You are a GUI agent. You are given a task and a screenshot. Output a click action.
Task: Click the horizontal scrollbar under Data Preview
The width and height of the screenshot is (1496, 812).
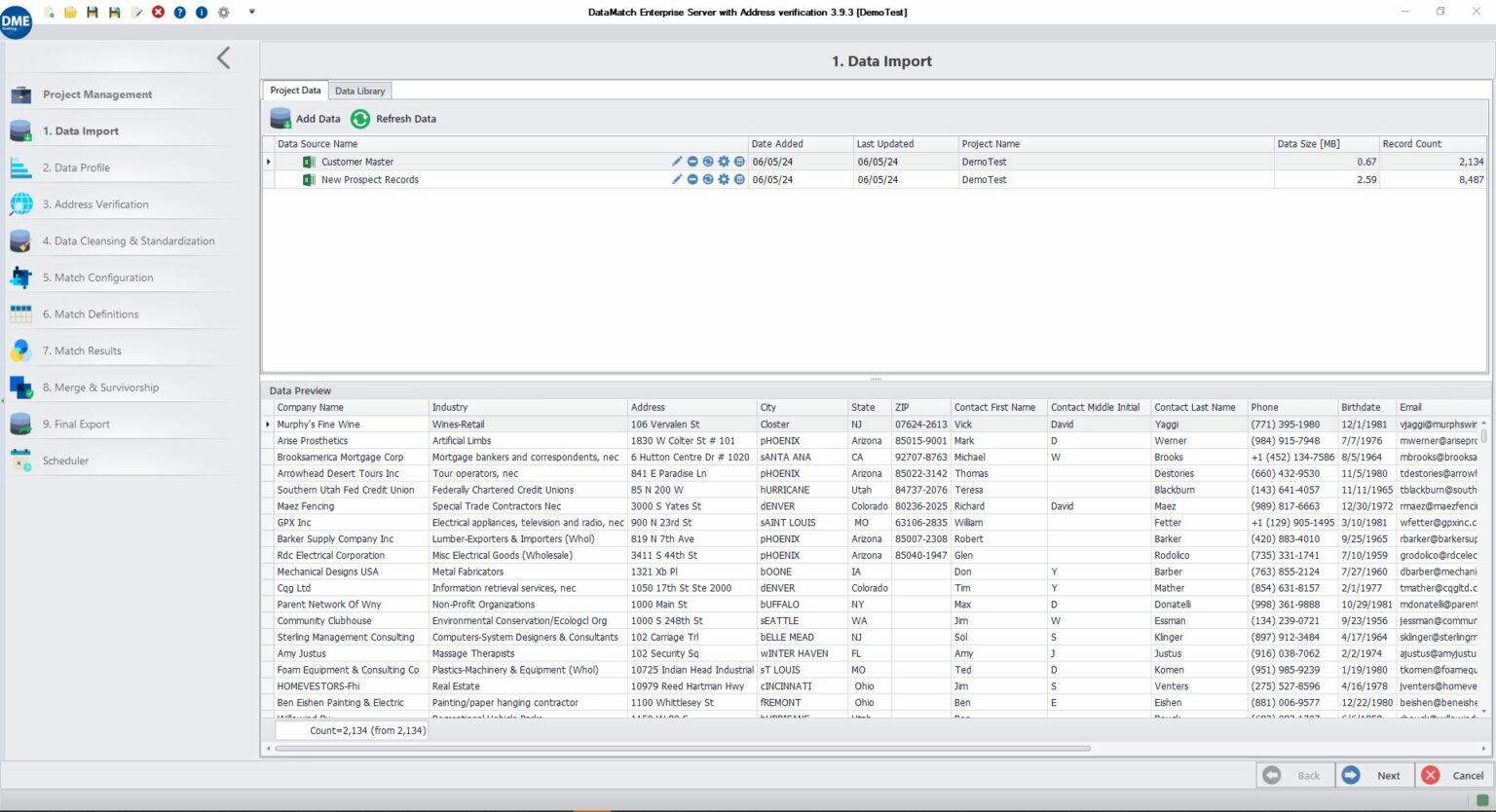[x=682, y=749]
